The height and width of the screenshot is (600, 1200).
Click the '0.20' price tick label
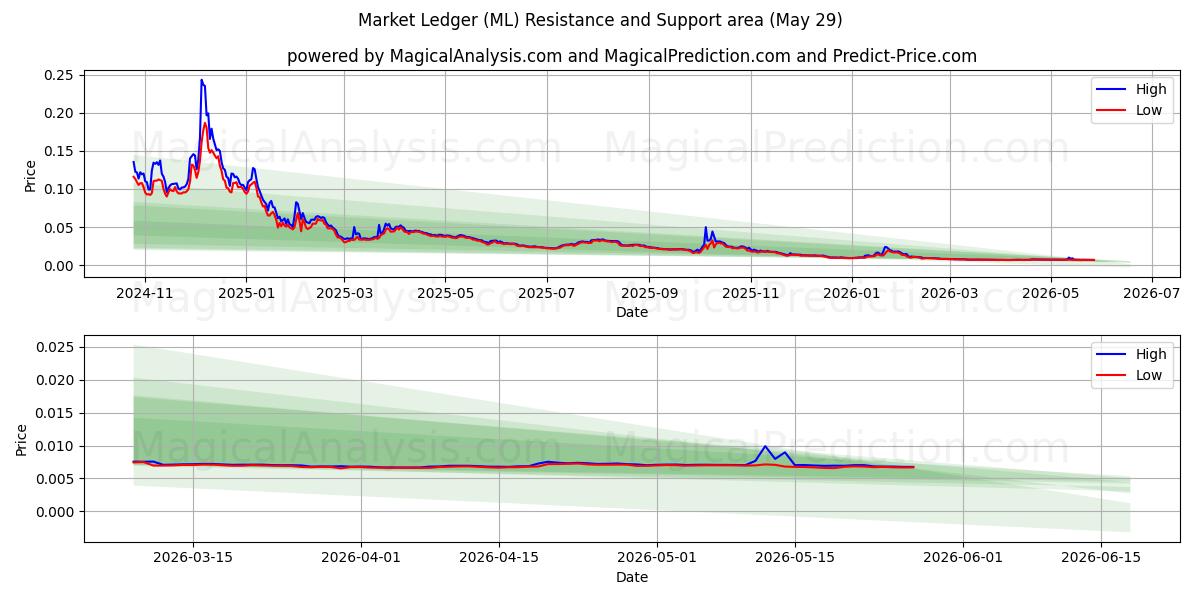point(59,113)
